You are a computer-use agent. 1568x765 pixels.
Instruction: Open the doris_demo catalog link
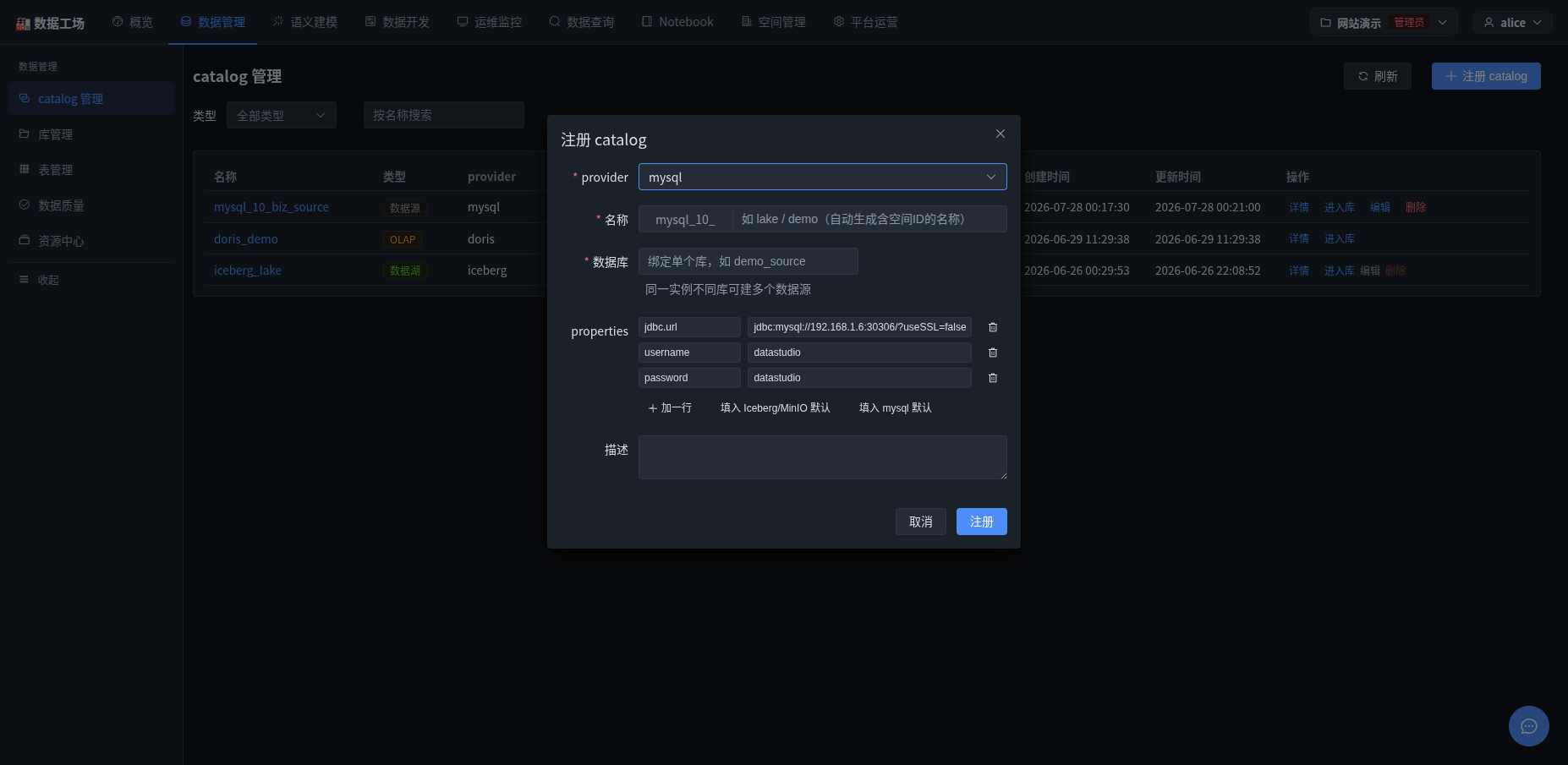click(x=246, y=239)
